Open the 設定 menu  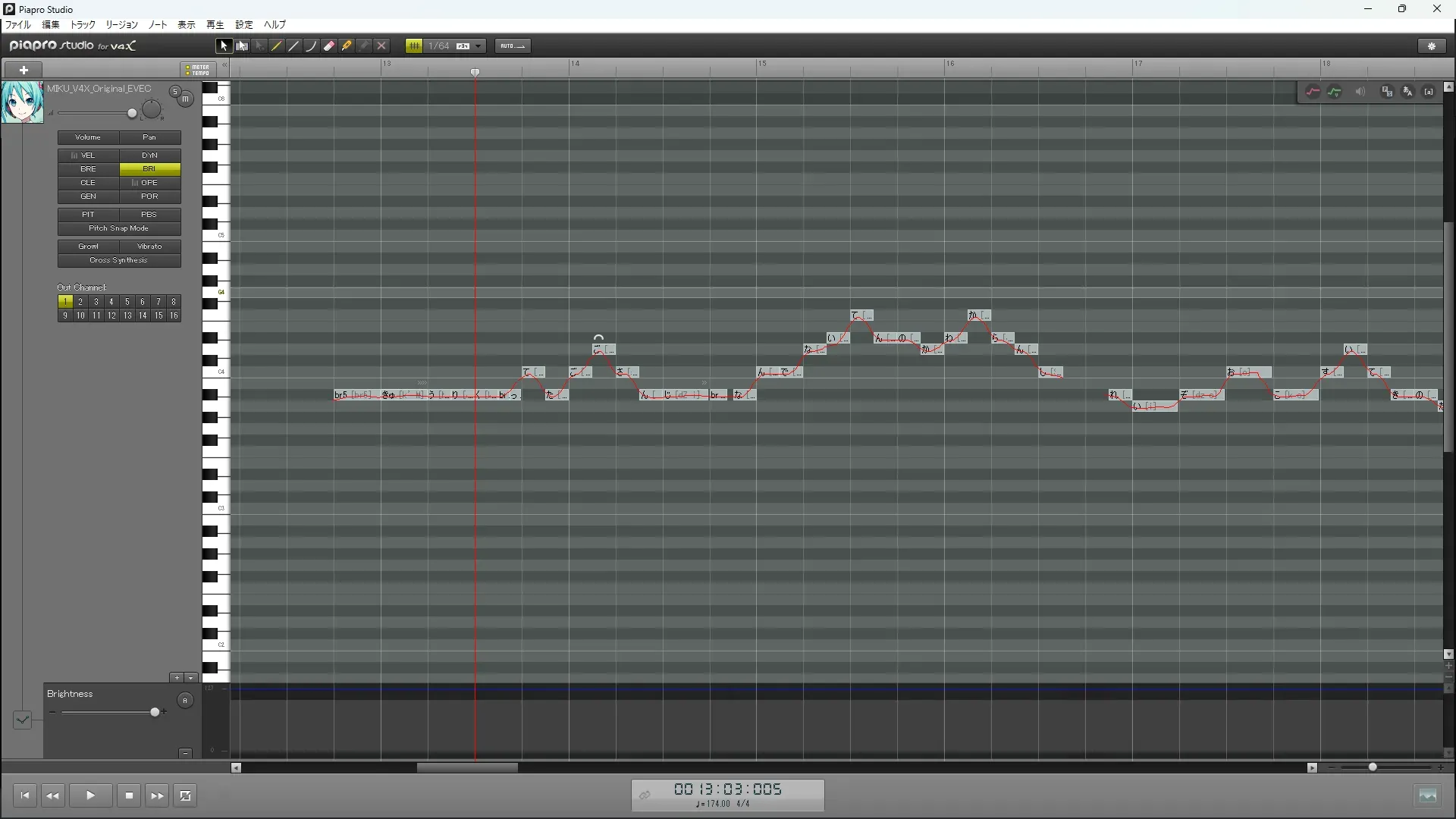pyautogui.click(x=244, y=25)
